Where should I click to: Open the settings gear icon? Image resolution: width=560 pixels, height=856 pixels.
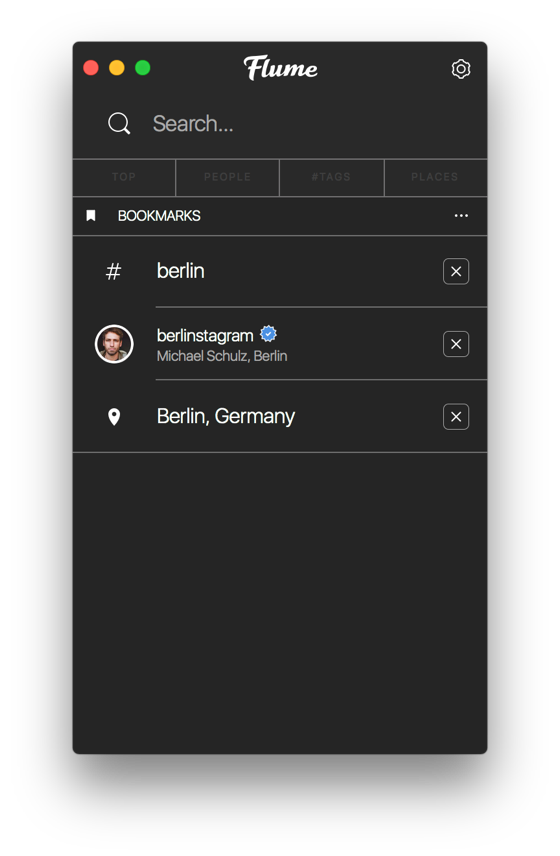(461, 69)
